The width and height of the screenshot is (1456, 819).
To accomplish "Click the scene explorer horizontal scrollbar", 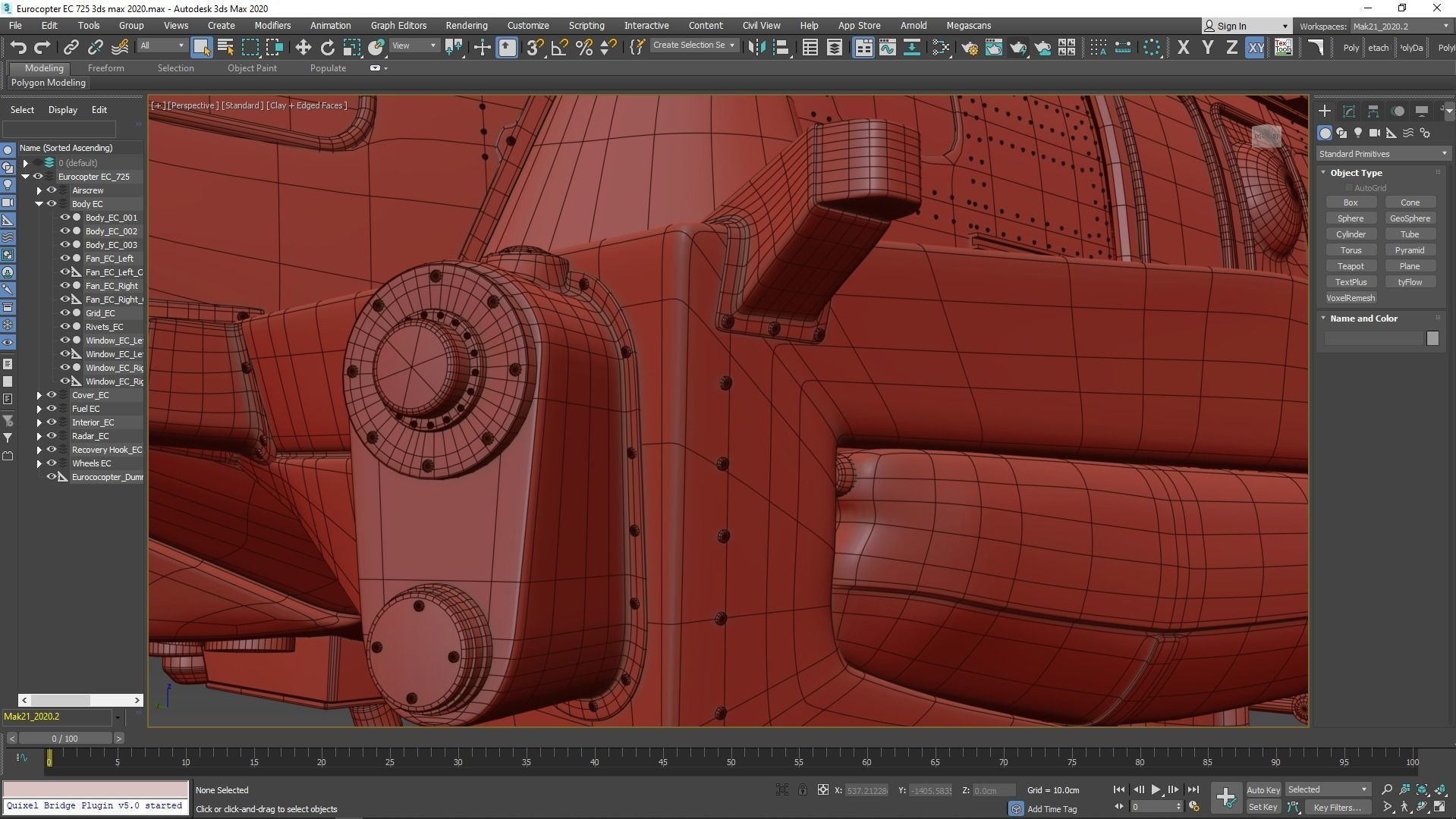I will click(x=80, y=700).
